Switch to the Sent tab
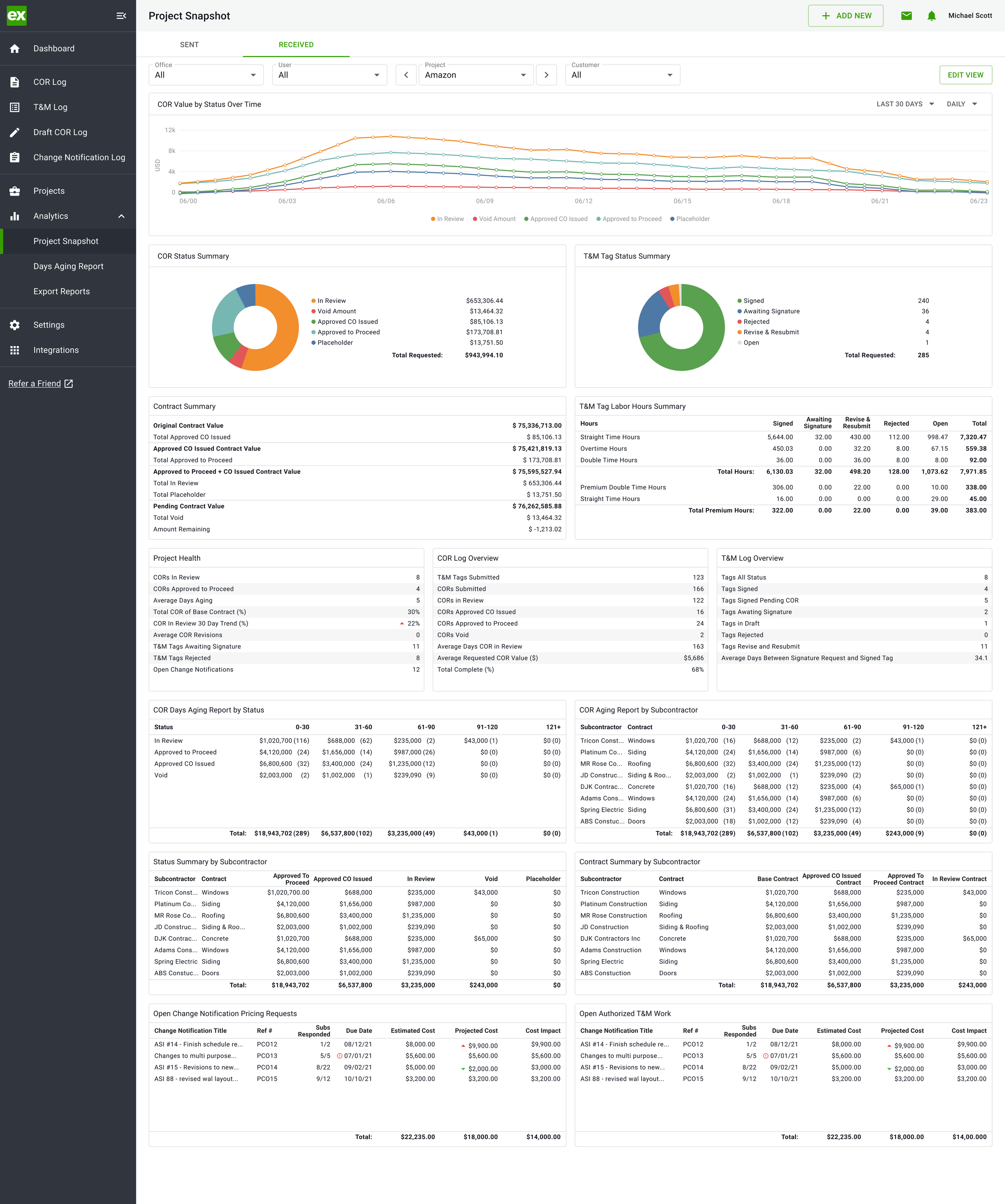Viewport: 1005px width, 1204px height. [189, 45]
